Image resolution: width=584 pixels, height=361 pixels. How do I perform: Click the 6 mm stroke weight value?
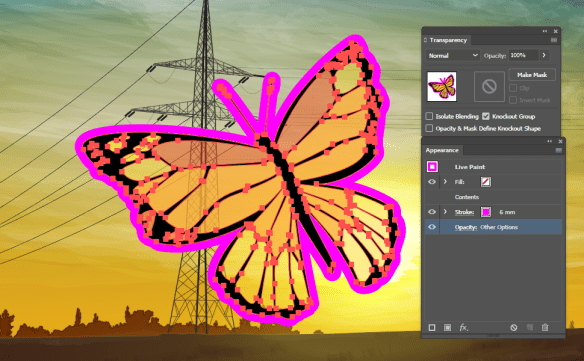(507, 212)
